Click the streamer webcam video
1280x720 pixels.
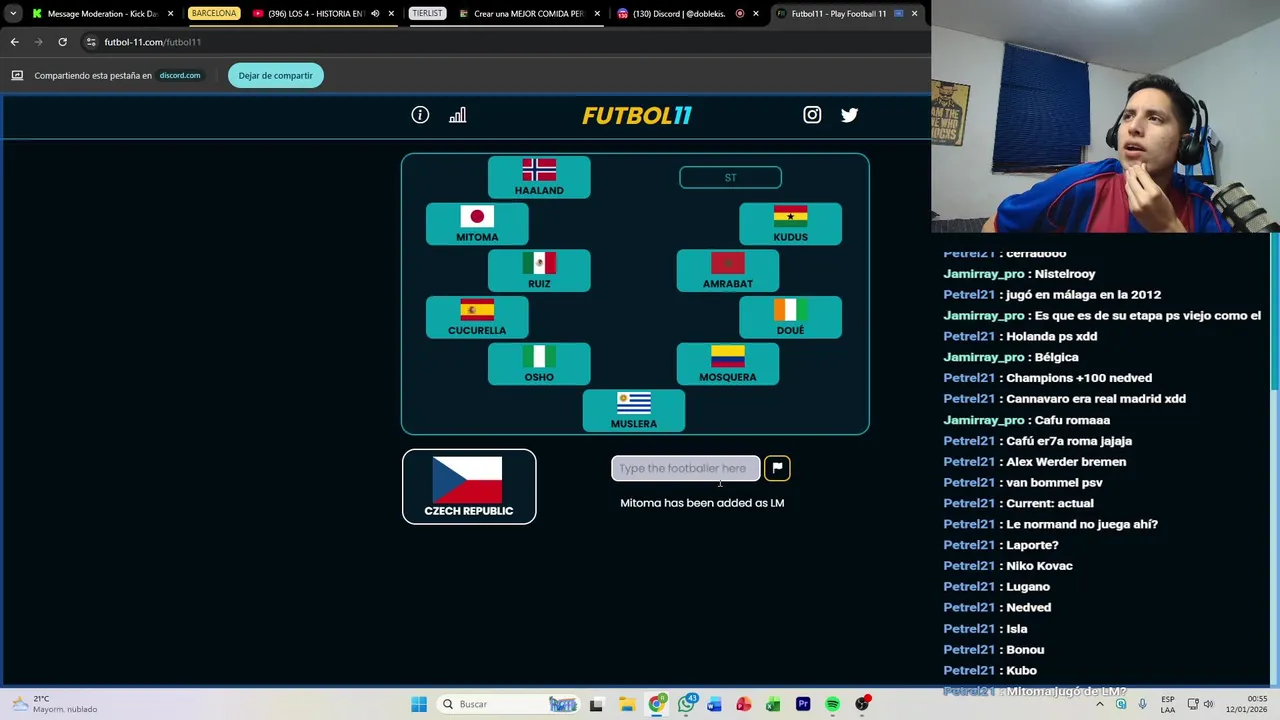tap(1105, 116)
